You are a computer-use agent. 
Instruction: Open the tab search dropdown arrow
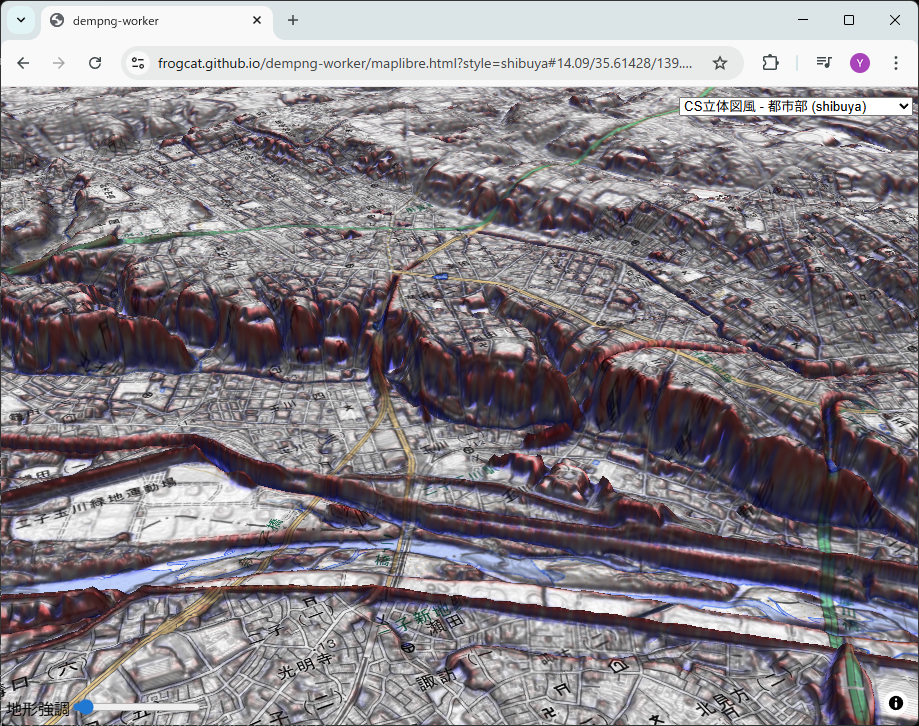click(21, 21)
